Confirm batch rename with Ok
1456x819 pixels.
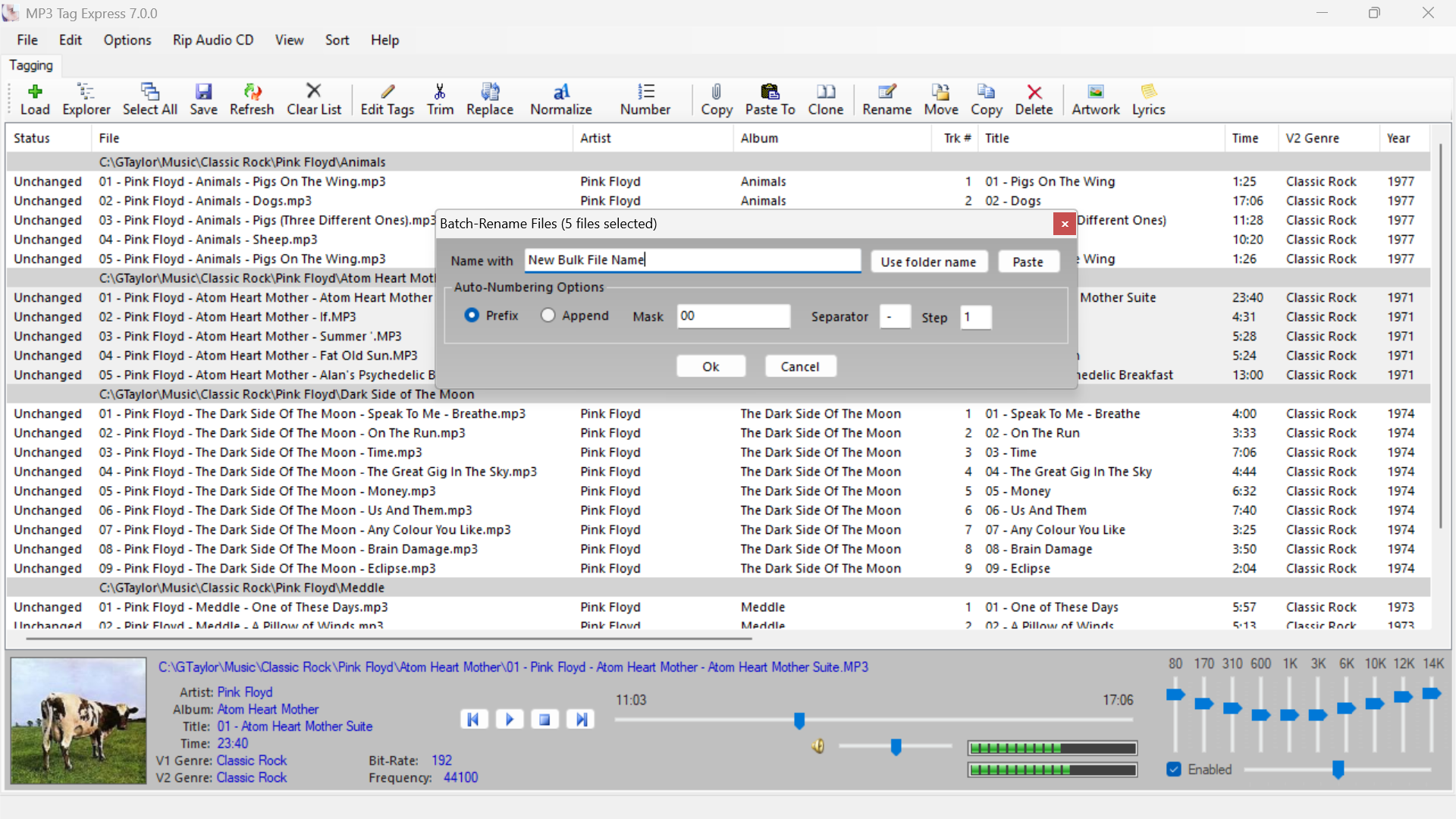coord(711,366)
